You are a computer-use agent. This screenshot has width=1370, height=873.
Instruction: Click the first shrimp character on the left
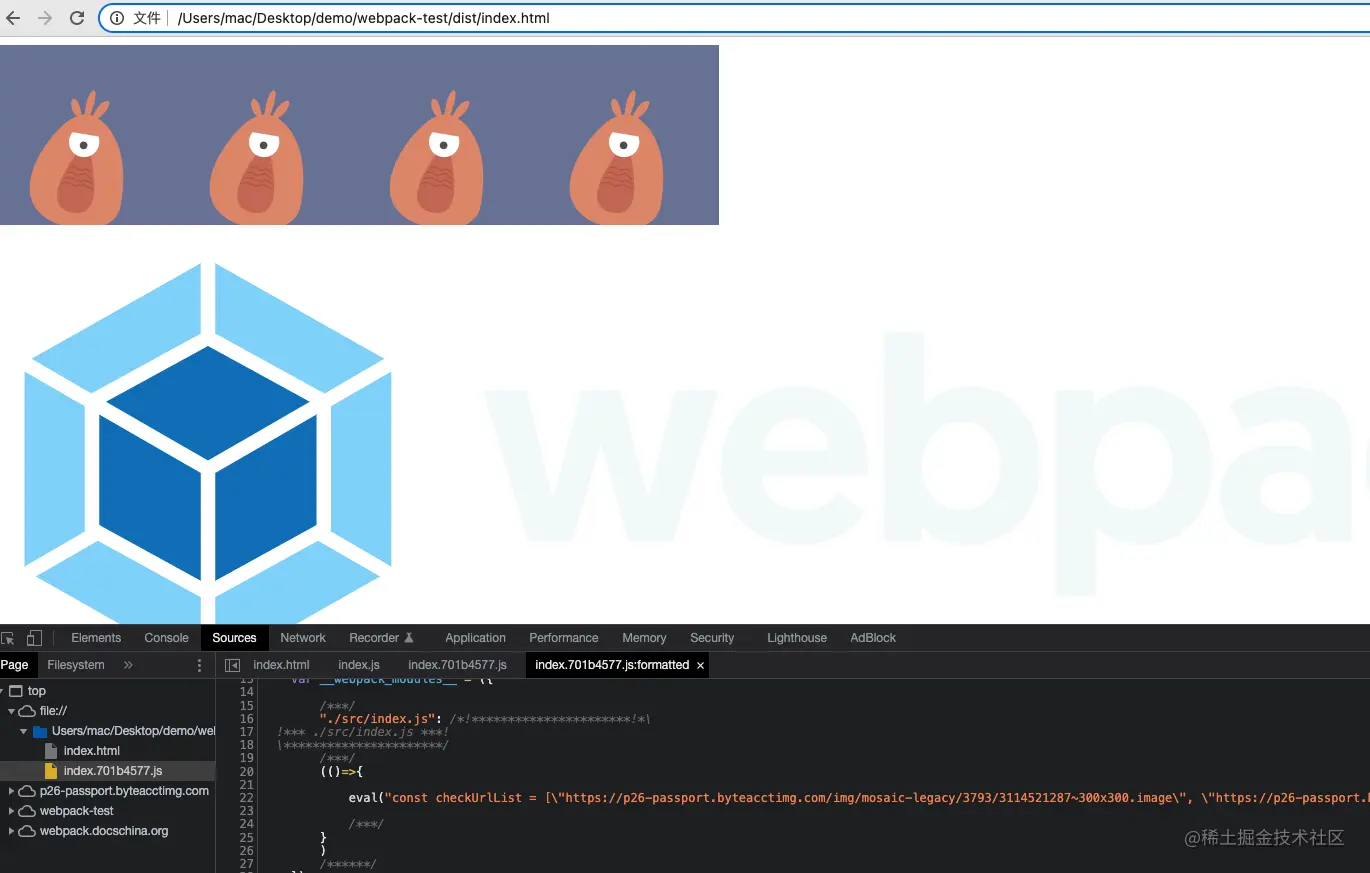click(x=76, y=158)
